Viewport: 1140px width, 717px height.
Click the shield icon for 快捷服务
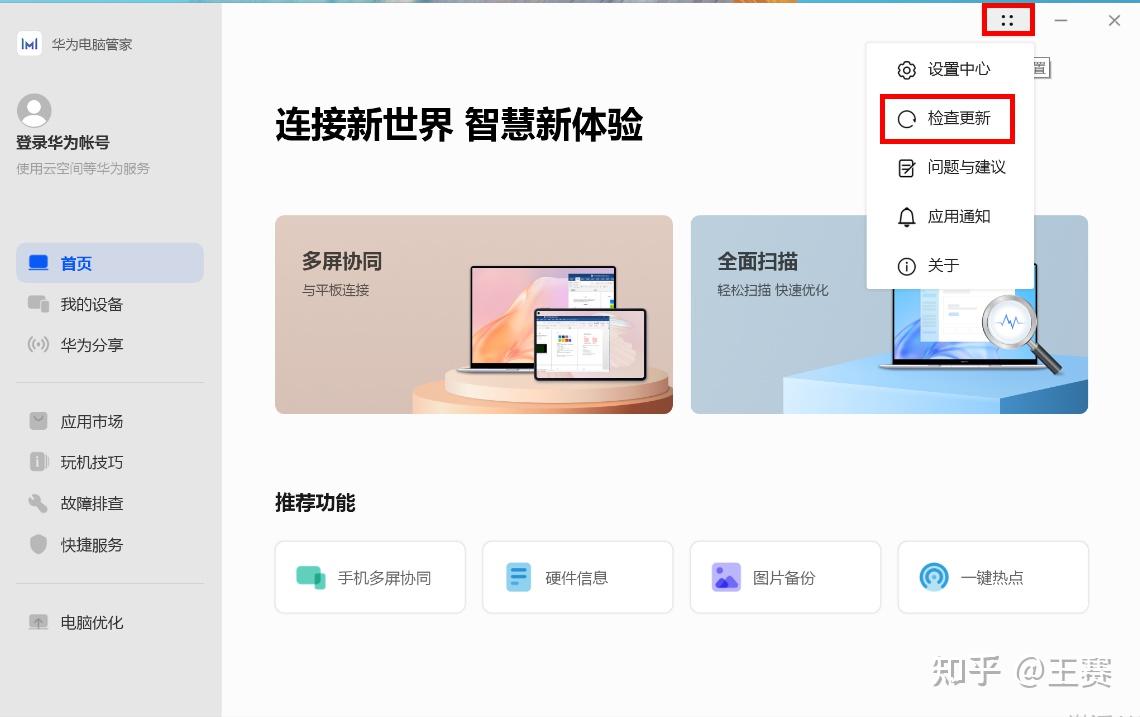tap(38, 544)
